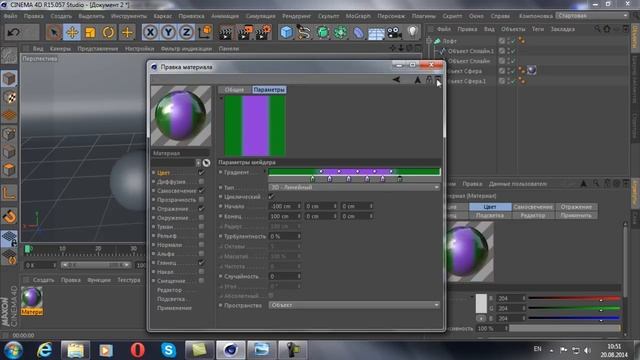This screenshot has width=640, height=360.
Task: Click the Случайность value stepper arrows
Action: click(299, 276)
